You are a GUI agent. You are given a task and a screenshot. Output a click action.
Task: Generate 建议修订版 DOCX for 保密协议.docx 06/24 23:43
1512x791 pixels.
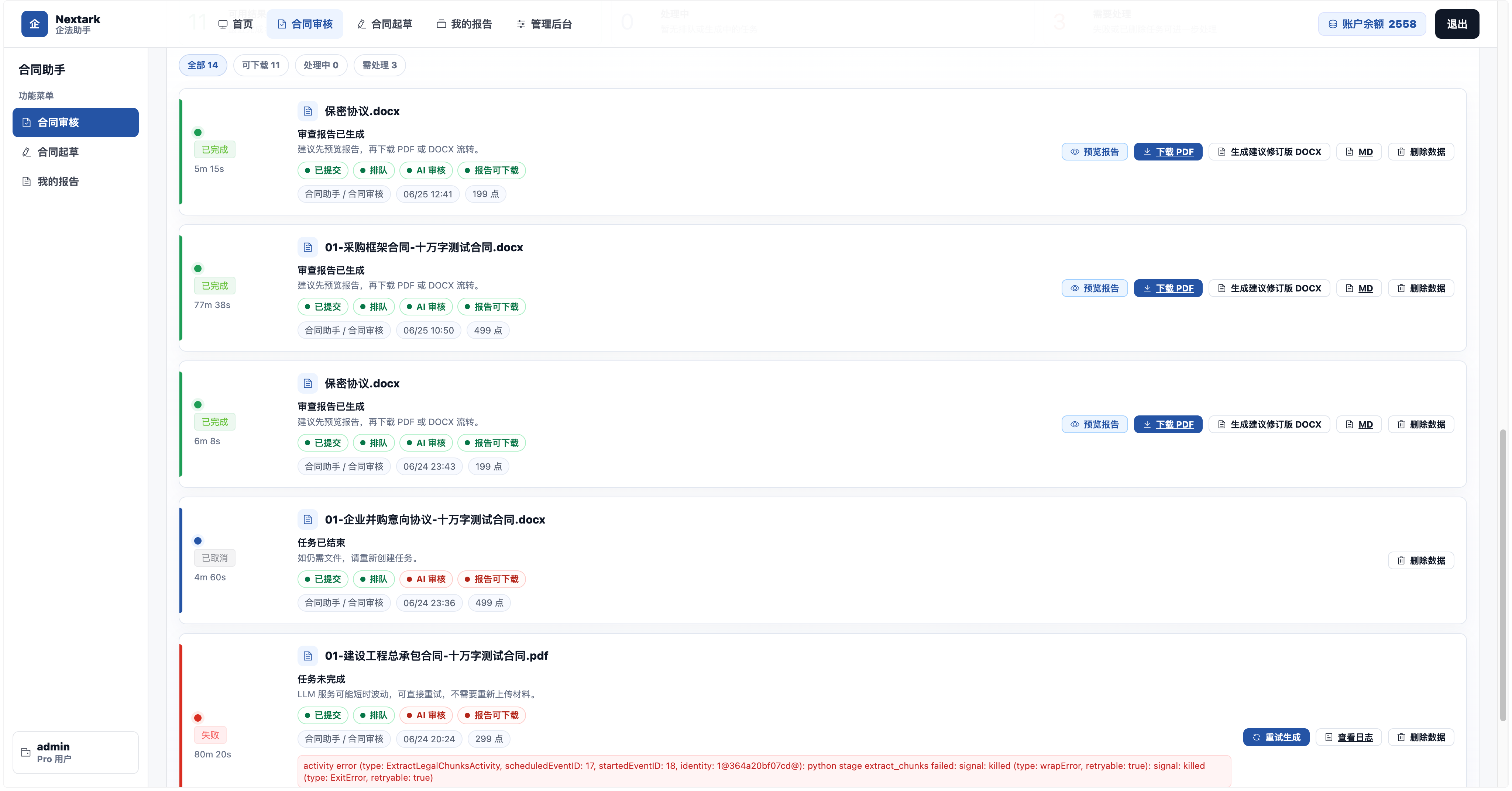tap(1269, 424)
